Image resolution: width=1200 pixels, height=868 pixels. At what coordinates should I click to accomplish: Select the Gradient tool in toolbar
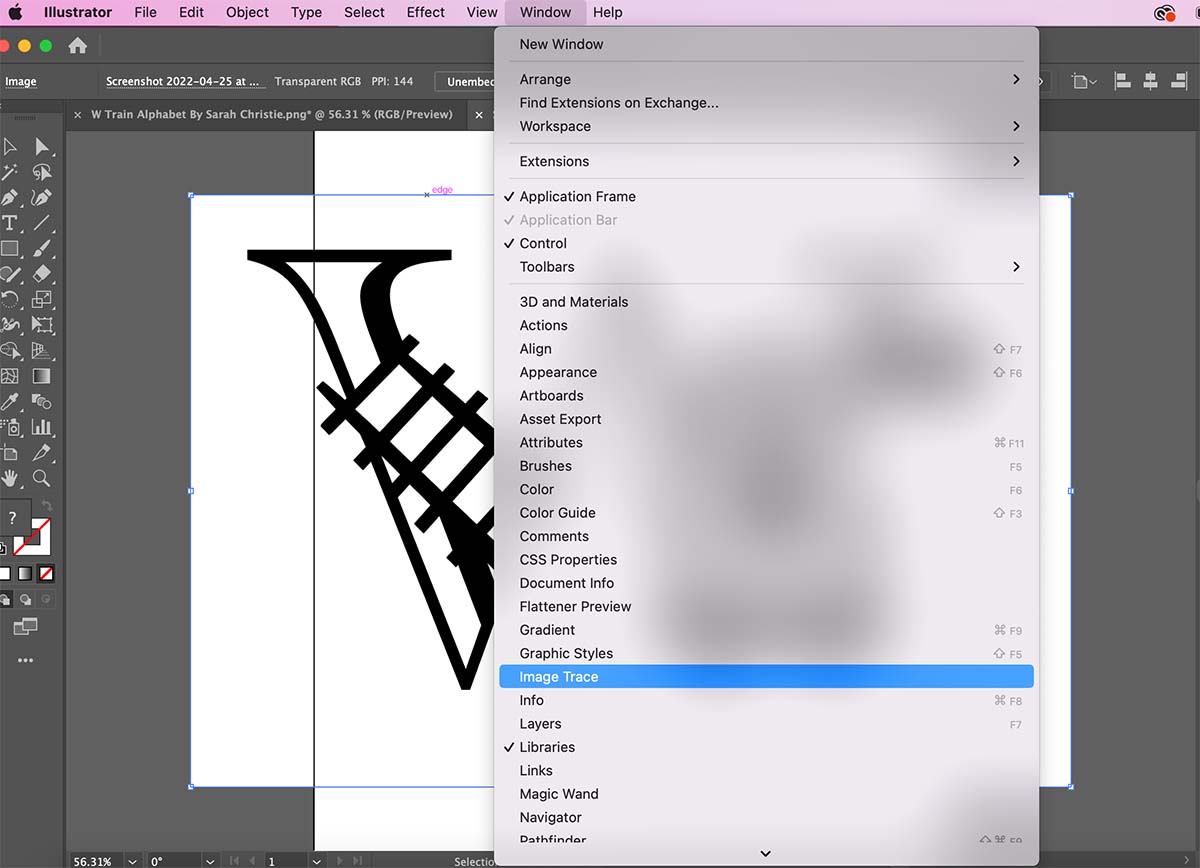pyautogui.click(x=41, y=377)
